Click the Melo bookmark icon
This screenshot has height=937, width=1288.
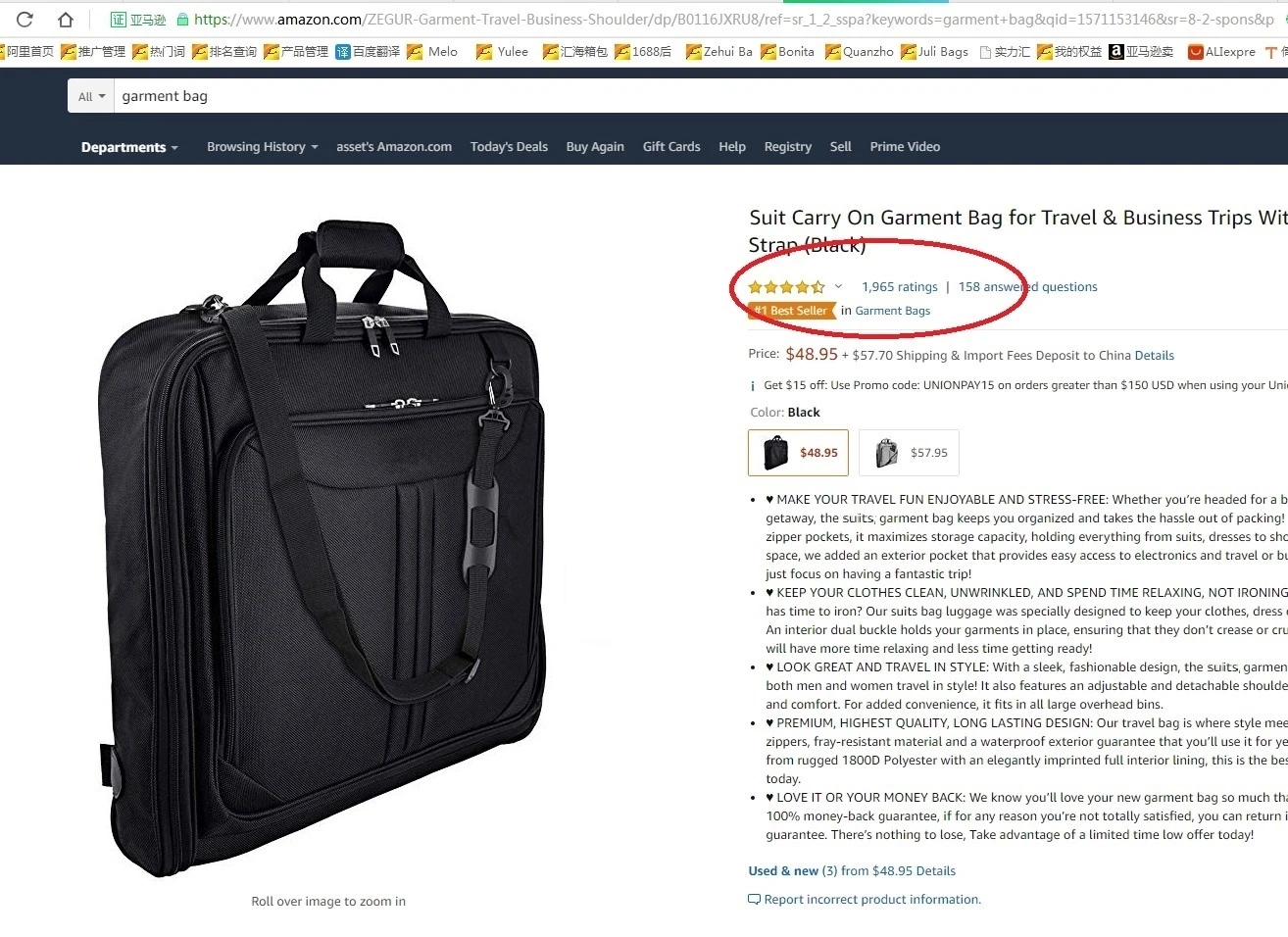[416, 51]
